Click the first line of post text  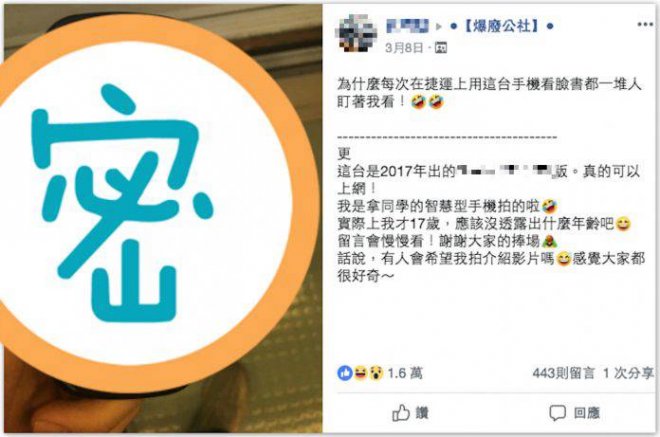click(x=489, y=84)
